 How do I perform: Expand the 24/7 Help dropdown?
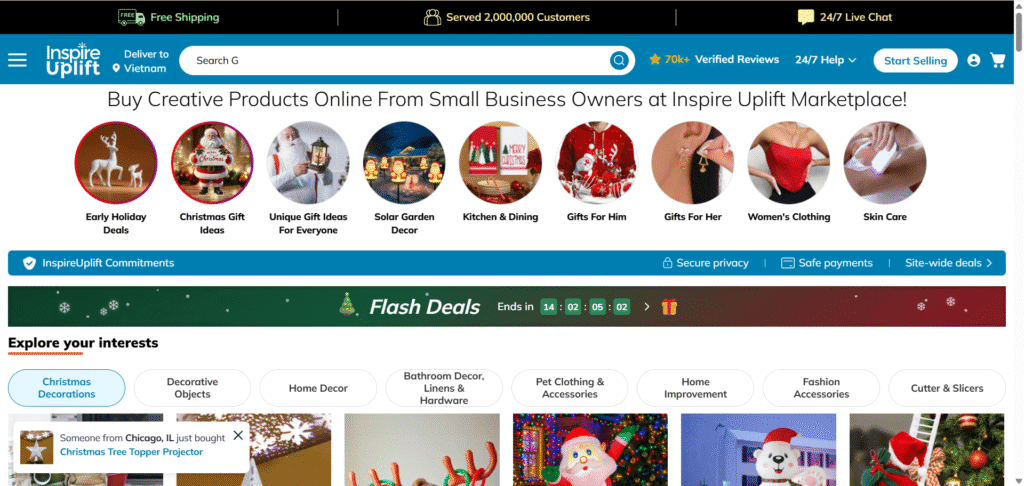pyautogui.click(x=825, y=60)
